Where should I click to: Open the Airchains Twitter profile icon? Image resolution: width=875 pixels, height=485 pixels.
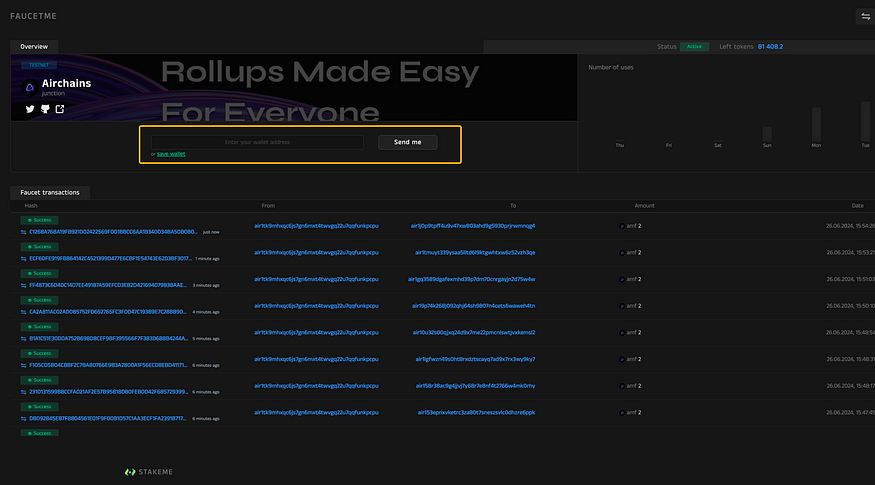tap(30, 109)
